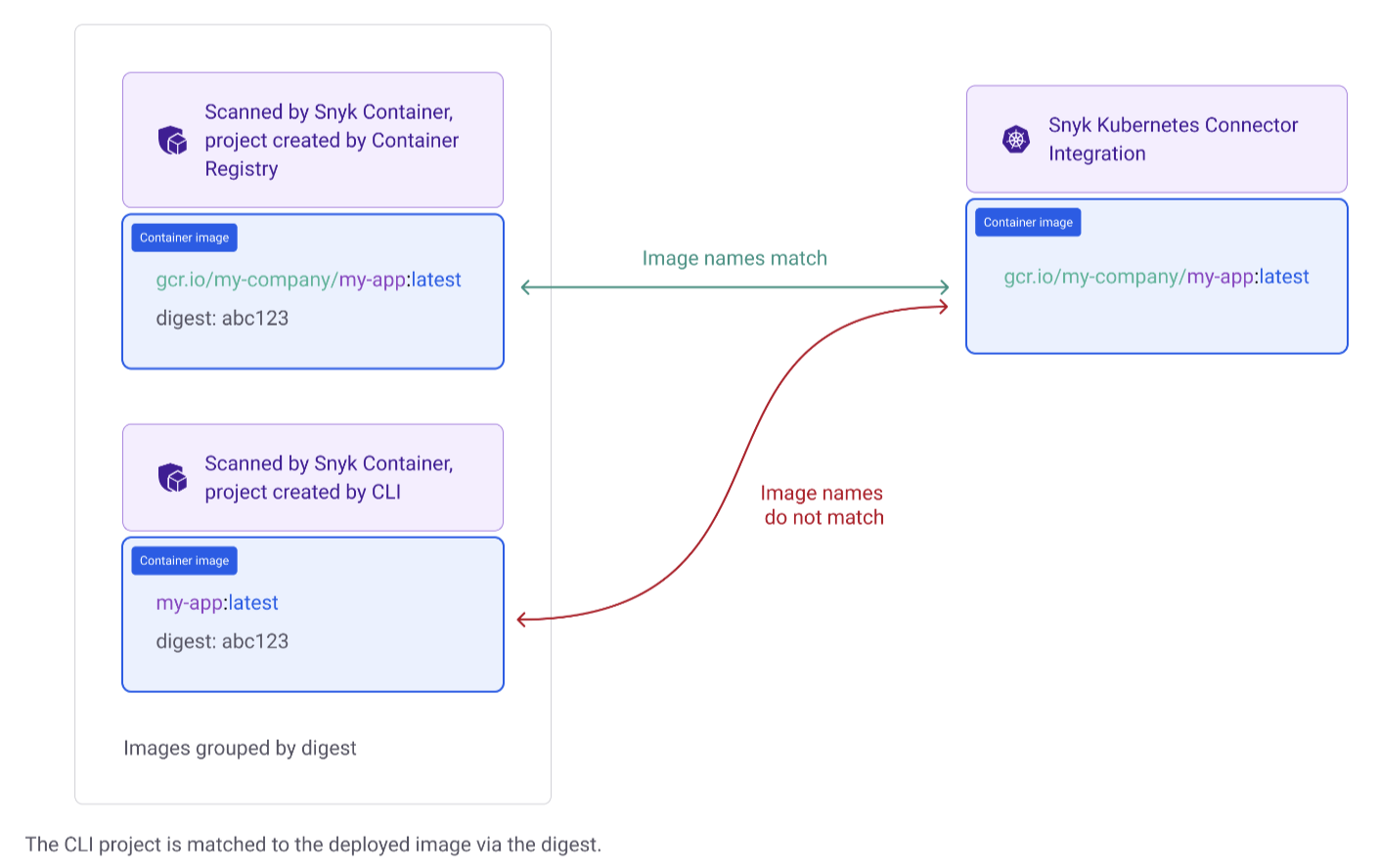Click gcr.io image name in Container Registry box
The image size is (1379, 868).
(x=308, y=280)
